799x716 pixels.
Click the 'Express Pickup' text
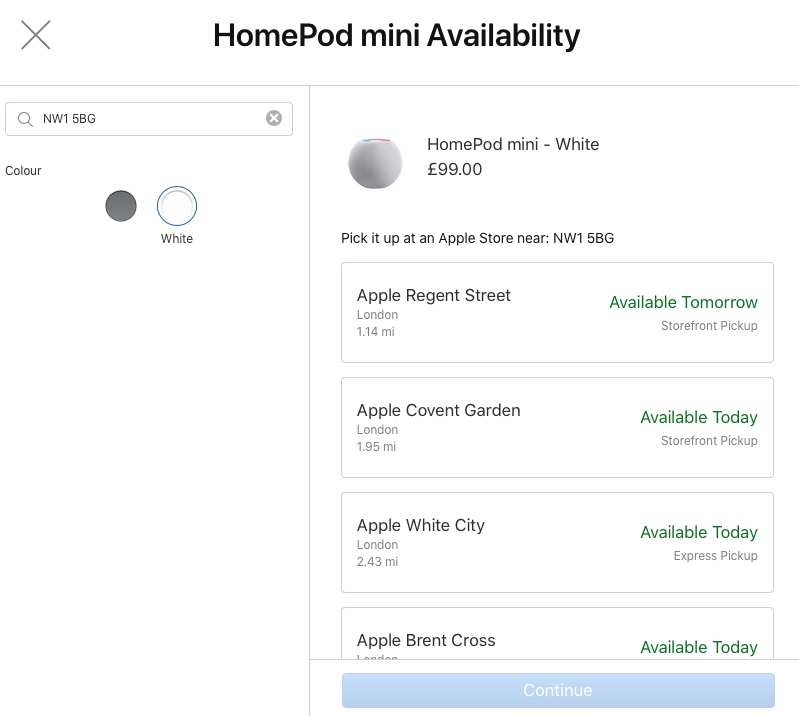715,555
